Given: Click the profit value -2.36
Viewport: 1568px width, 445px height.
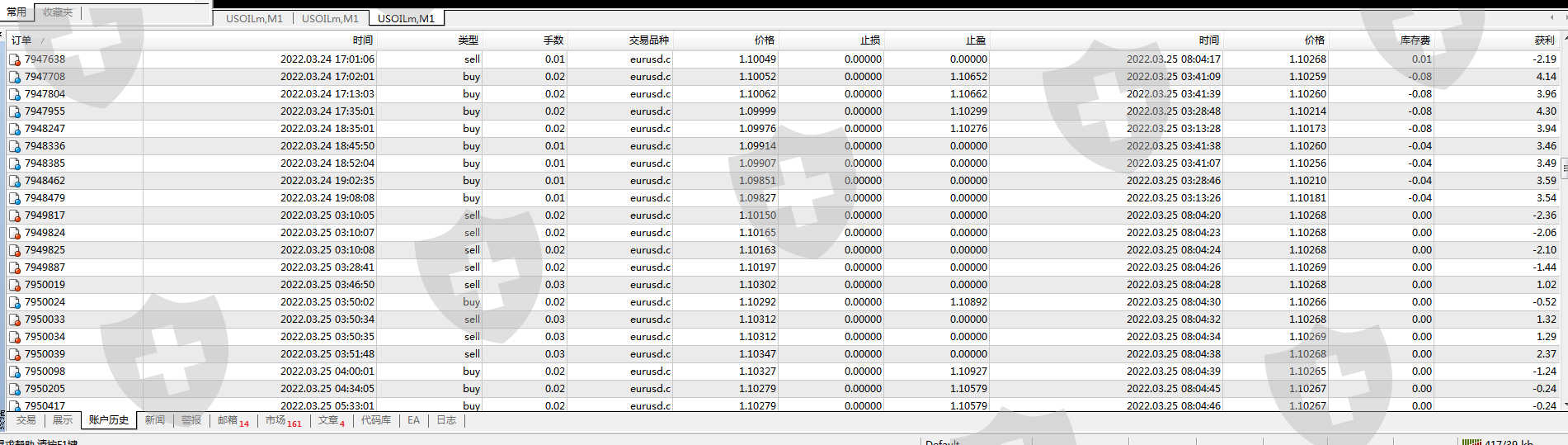Looking at the screenshot, I should [x=1544, y=215].
